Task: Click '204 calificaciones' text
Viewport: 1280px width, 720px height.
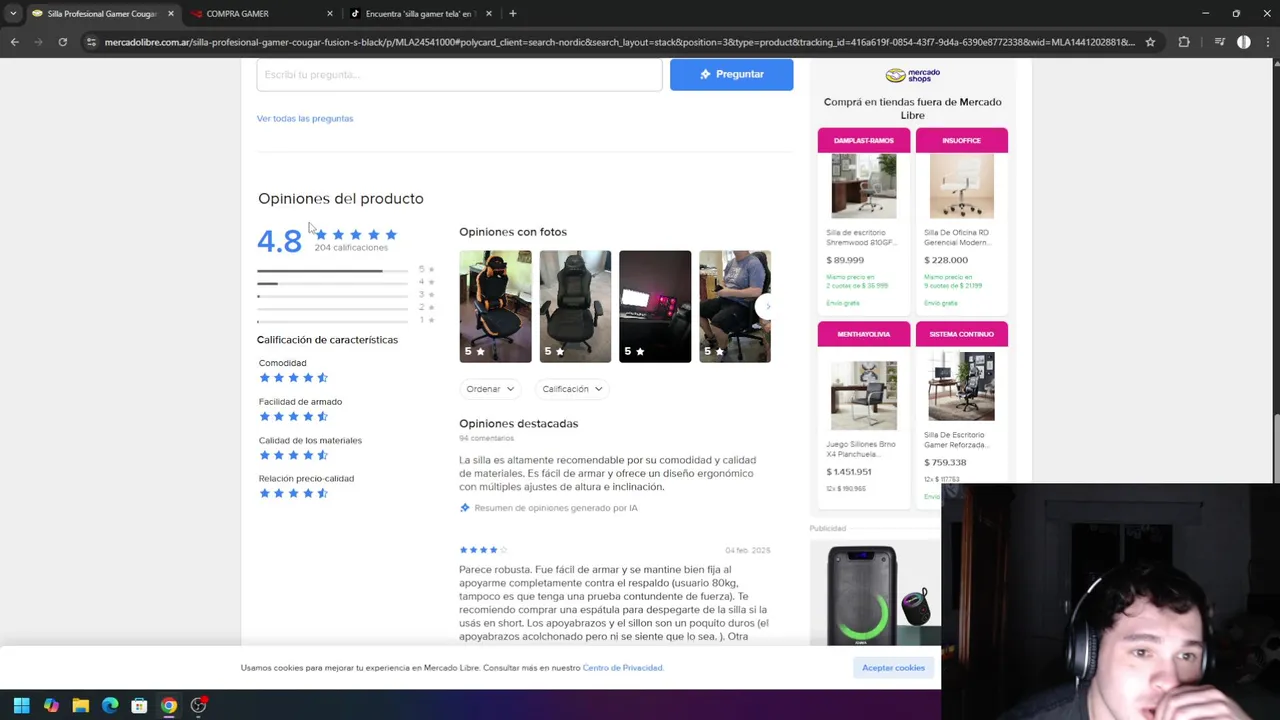Action: click(x=351, y=248)
